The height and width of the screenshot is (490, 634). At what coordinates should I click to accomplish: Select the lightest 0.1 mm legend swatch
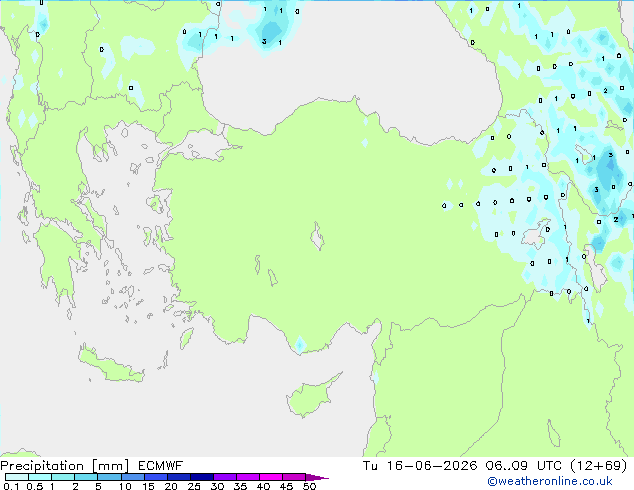point(17,477)
